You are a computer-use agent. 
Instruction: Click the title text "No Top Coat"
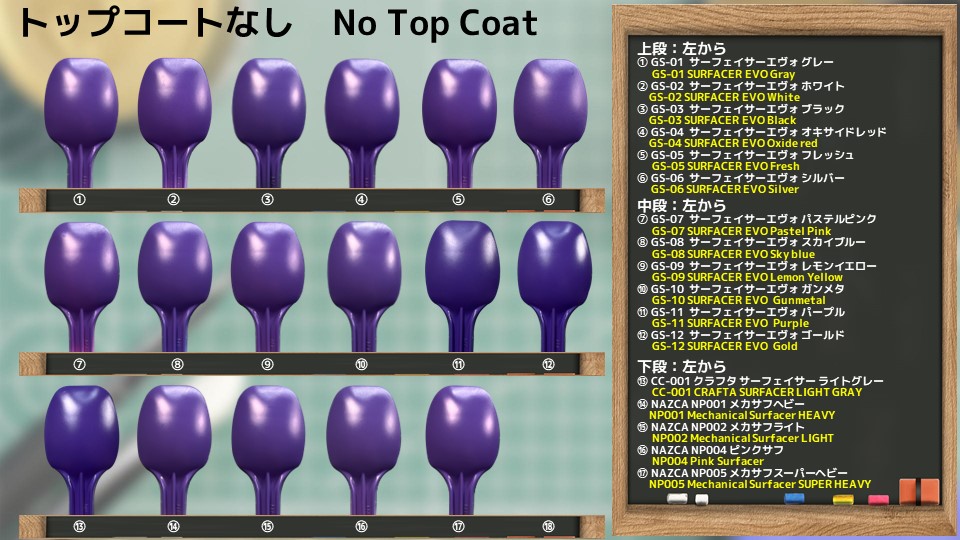click(435, 23)
